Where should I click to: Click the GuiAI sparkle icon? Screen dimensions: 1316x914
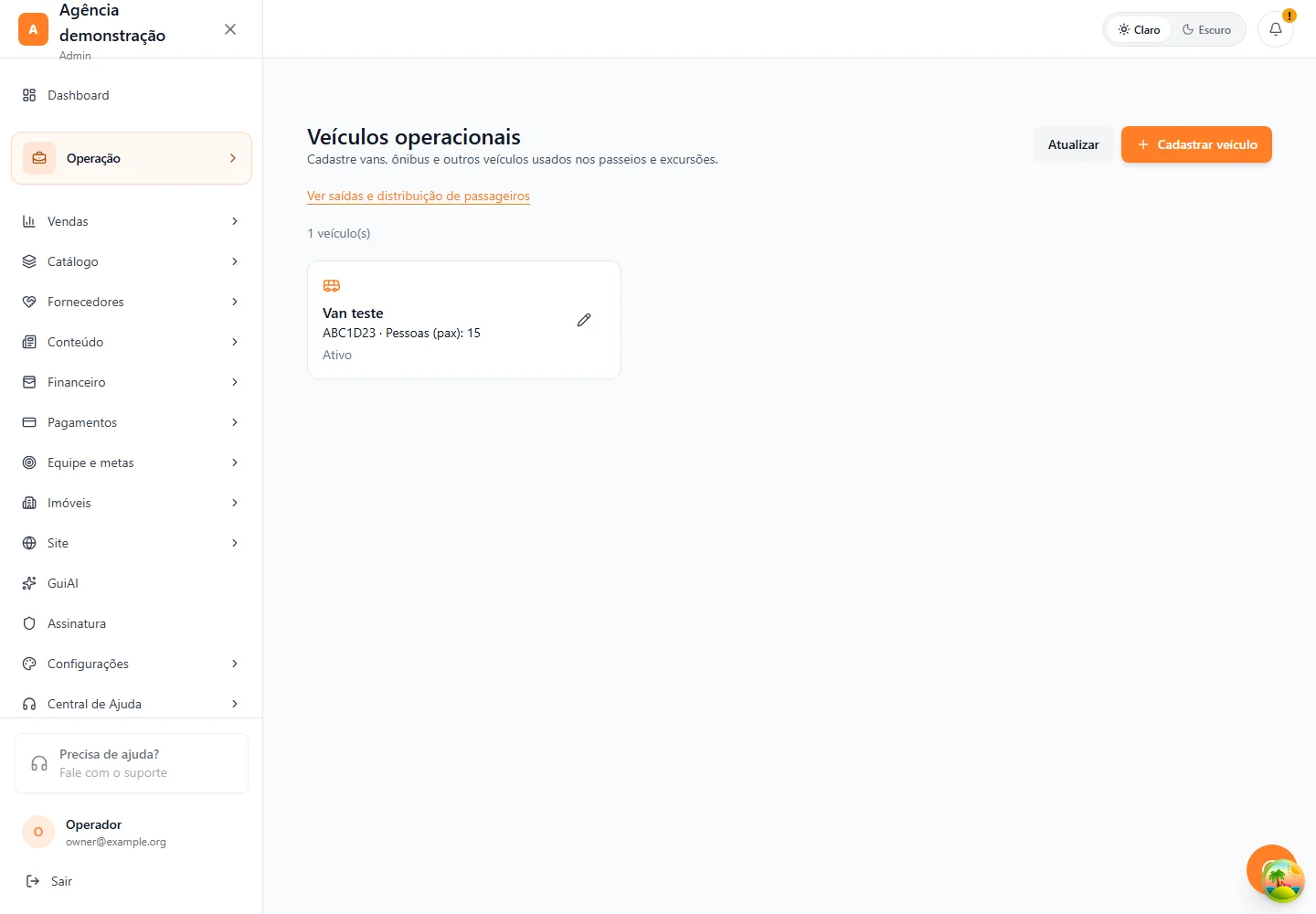click(x=29, y=583)
